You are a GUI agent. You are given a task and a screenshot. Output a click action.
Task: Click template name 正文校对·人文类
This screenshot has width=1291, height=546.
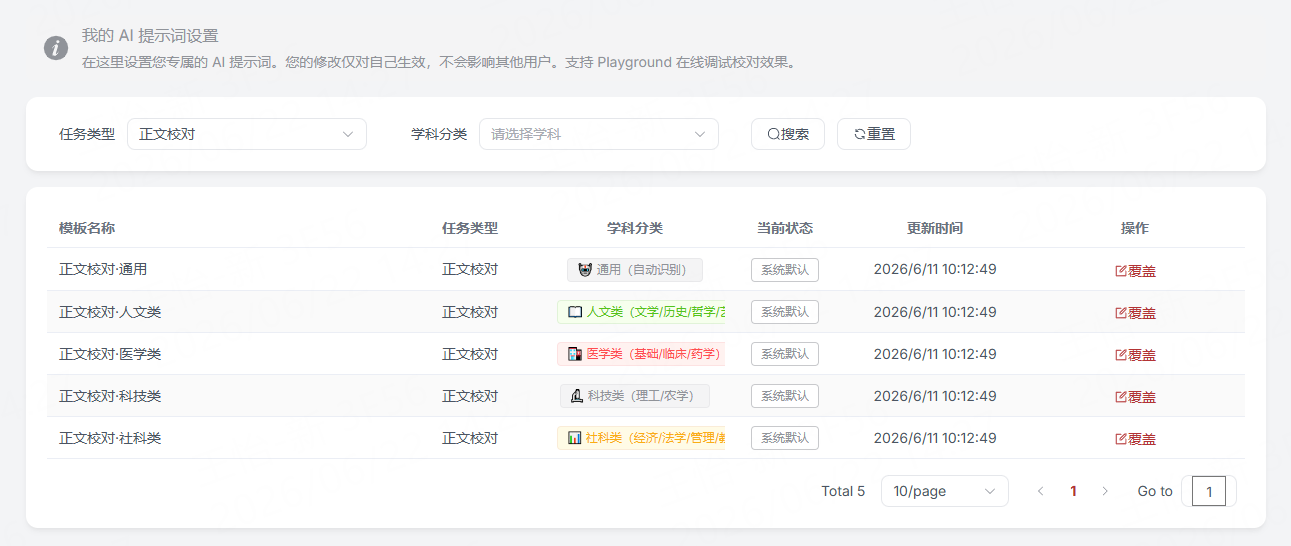pos(110,312)
